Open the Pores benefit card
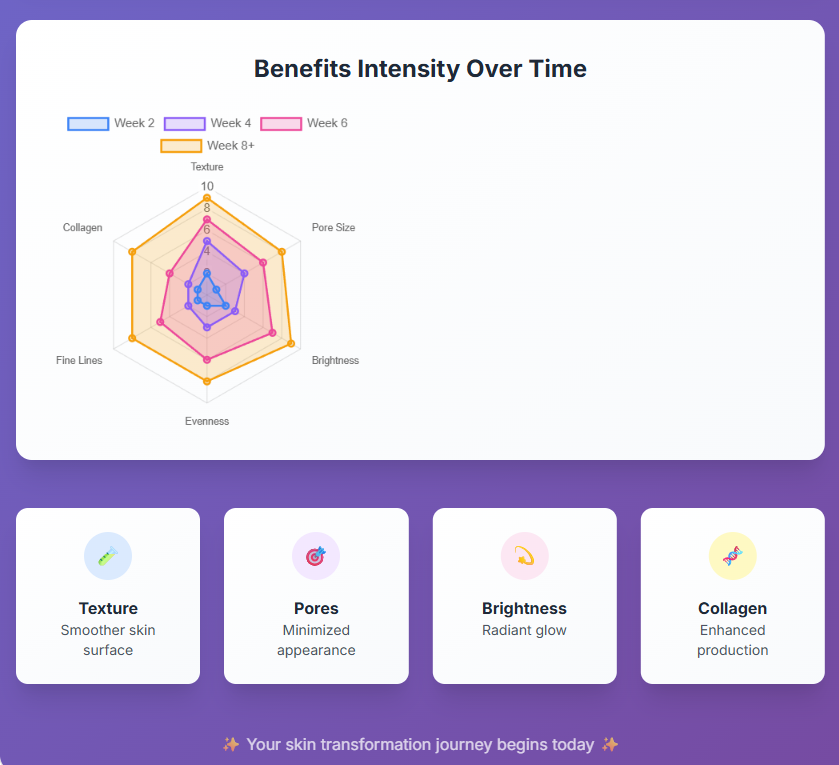Viewport: 839px width, 765px height. point(316,596)
